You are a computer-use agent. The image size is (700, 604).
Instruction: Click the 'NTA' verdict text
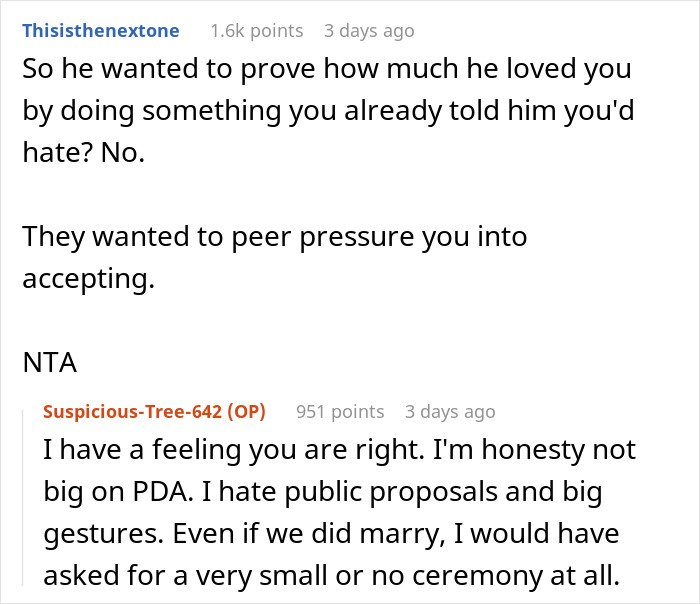click(49, 363)
